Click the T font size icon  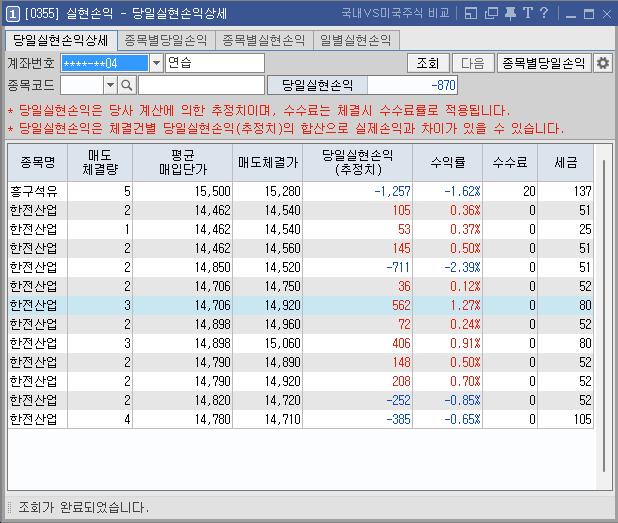point(528,14)
